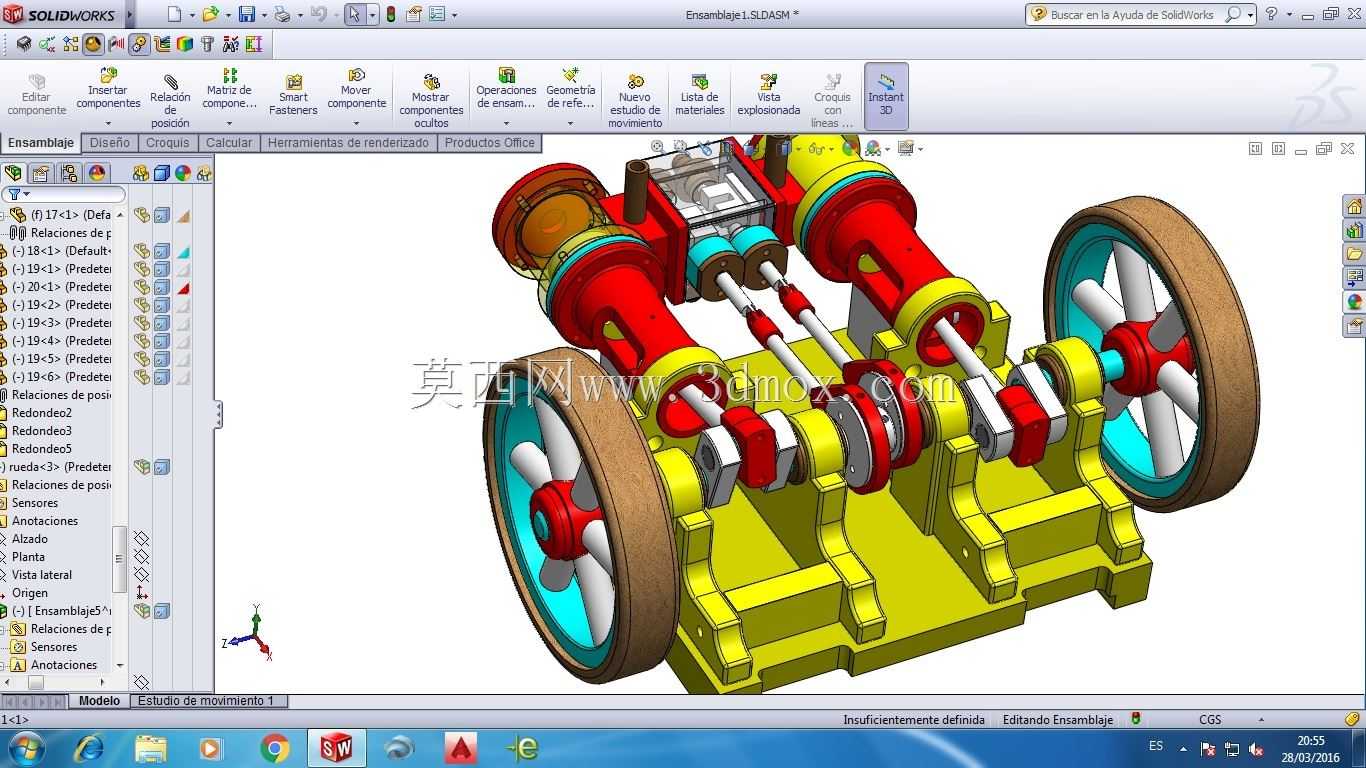Switch to Estudio de movimiento 1 tab
The image size is (1366, 768).
point(206,701)
